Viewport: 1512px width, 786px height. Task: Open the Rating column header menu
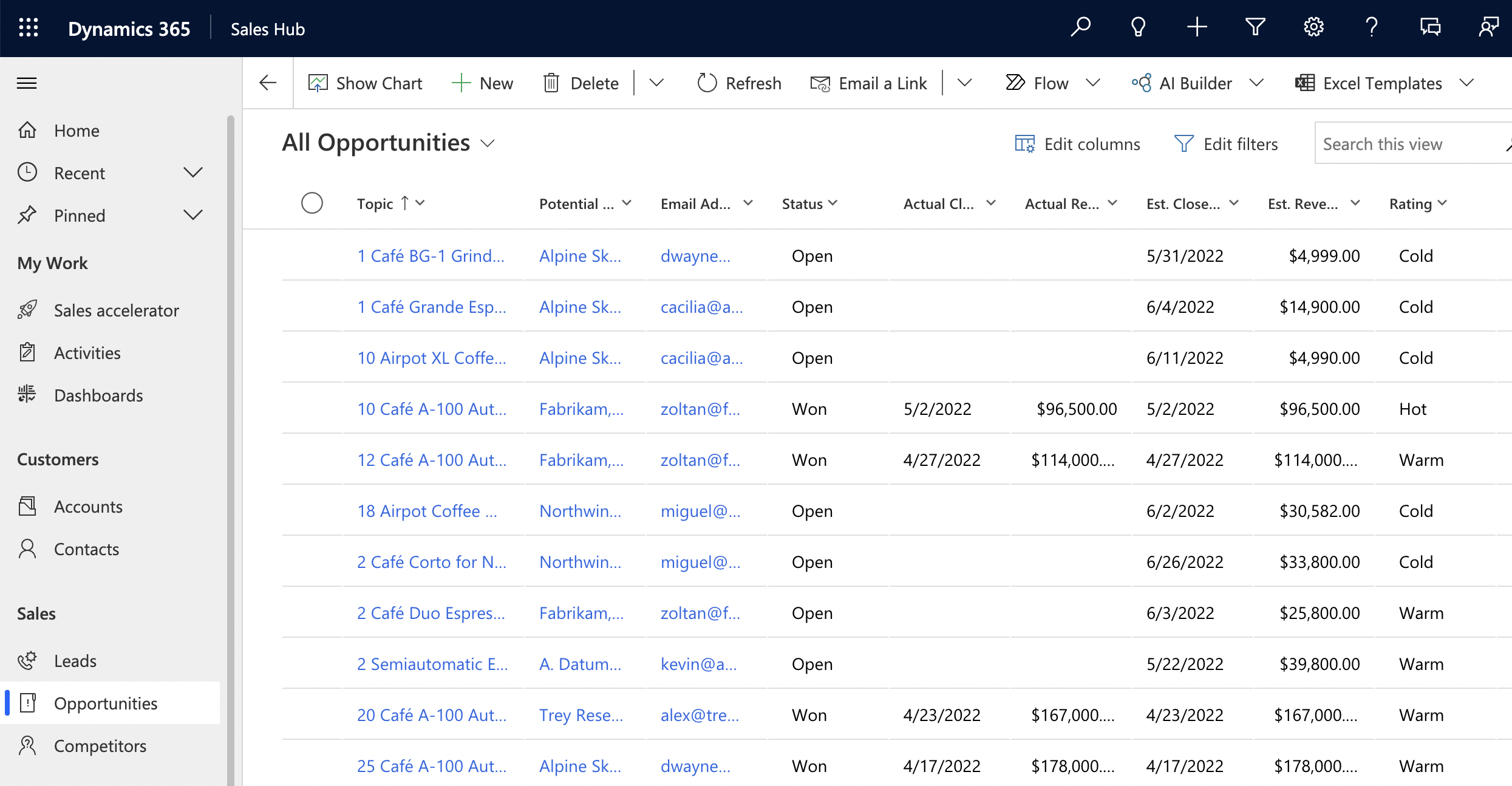point(1418,203)
